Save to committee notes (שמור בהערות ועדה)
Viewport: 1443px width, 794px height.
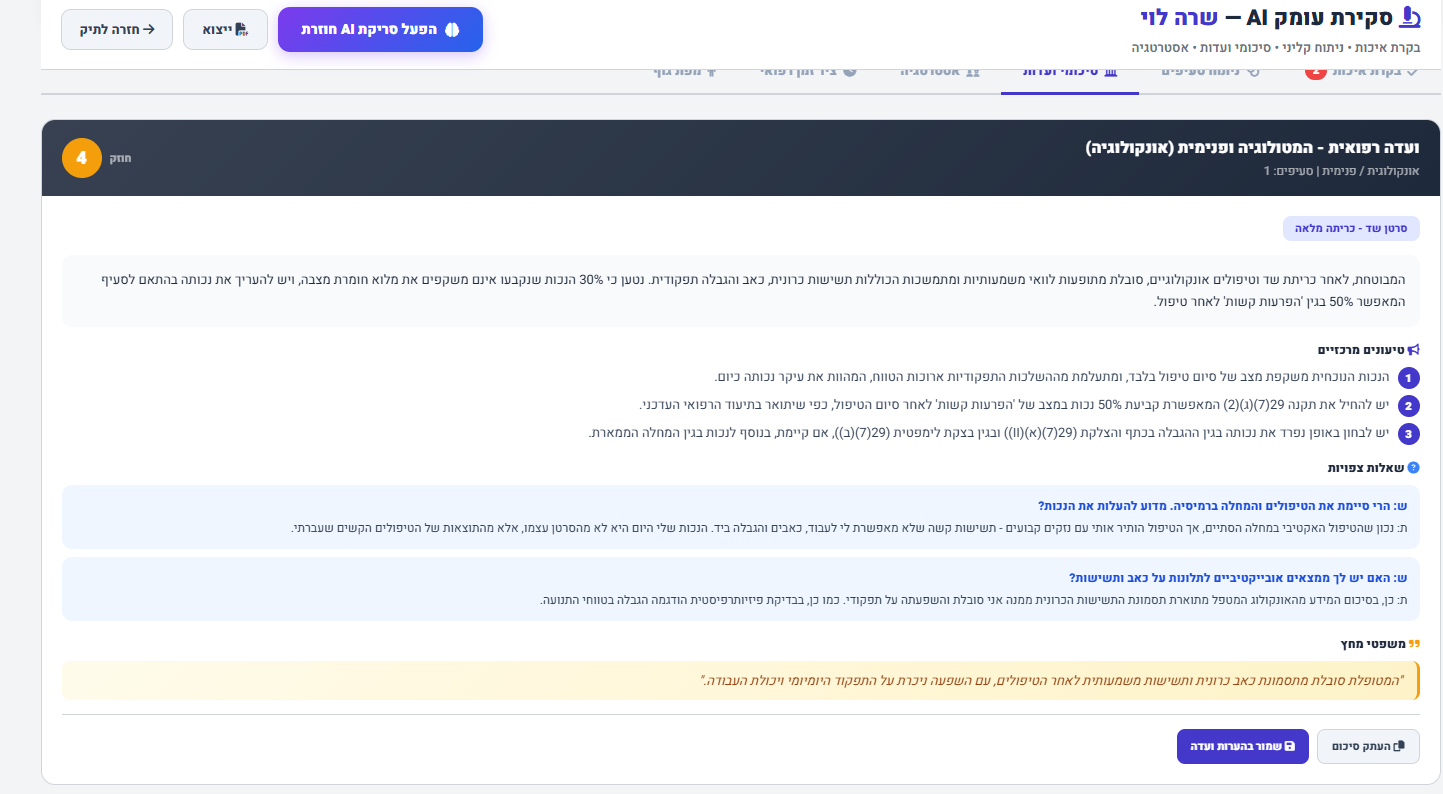click(x=1242, y=746)
